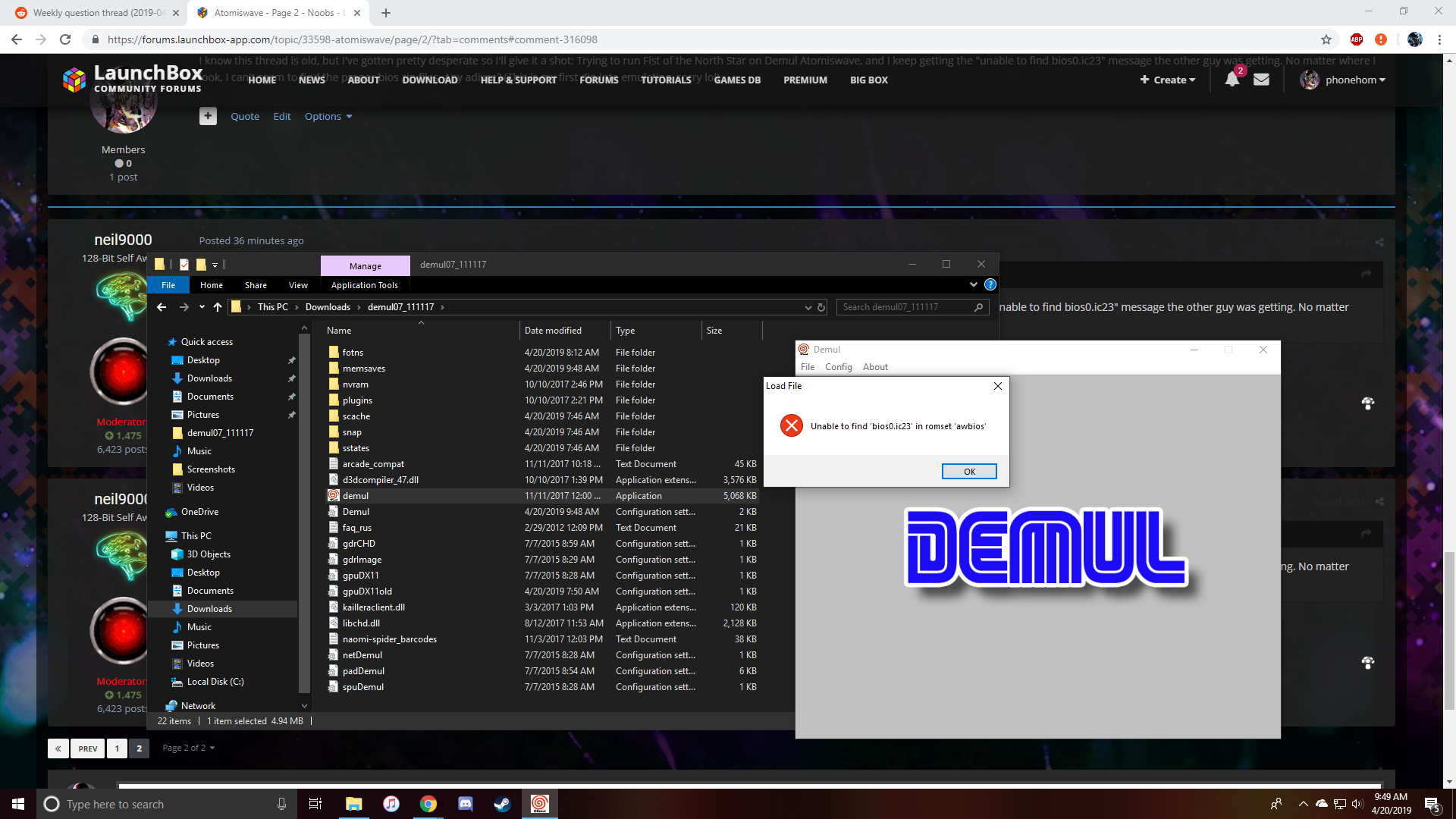1456x819 pixels.
Task: Sort files by Name column header
Action: 421,331
